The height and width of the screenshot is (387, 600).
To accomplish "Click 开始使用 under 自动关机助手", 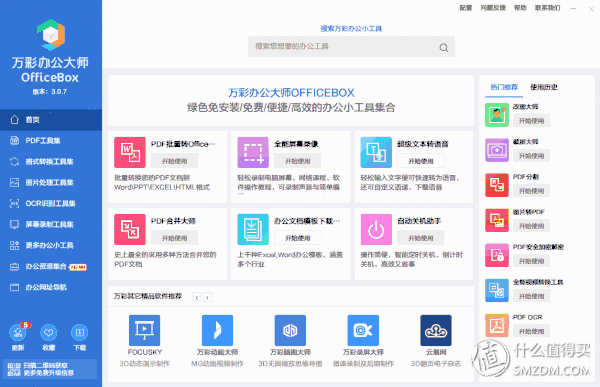I will (421, 238).
